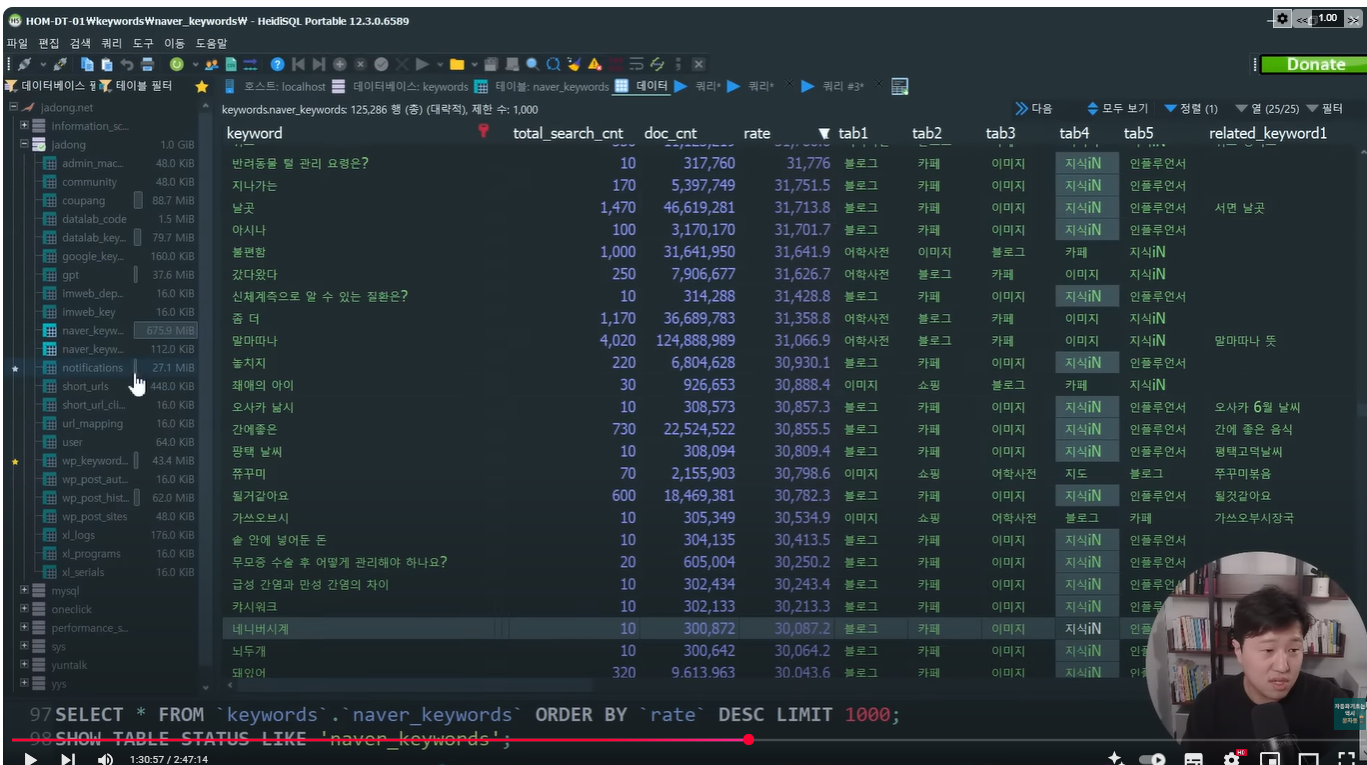The height and width of the screenshot is (765, 1367).
Task: Click the 다음 next rows button
Action: [1034, 108]
